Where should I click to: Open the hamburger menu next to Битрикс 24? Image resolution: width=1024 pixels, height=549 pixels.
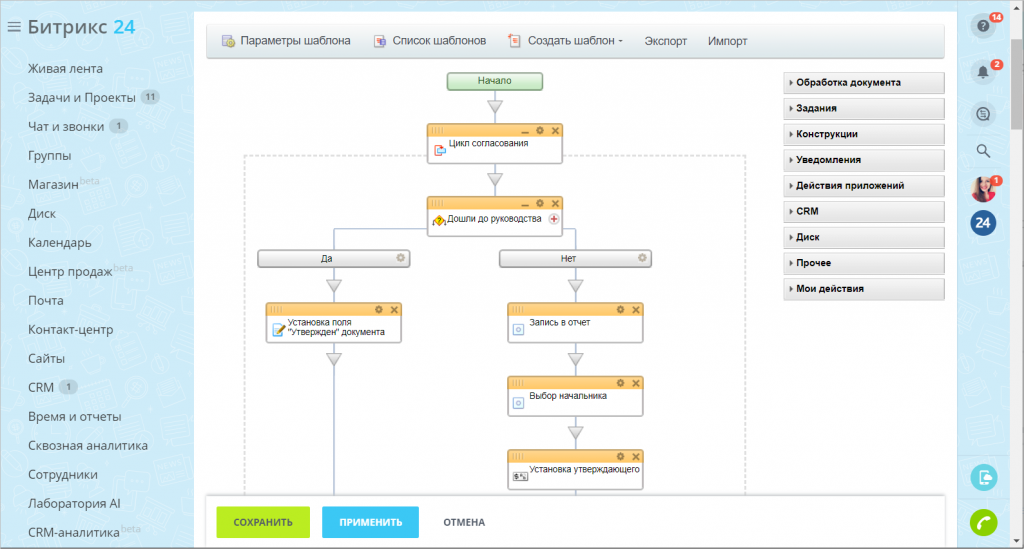pos(14,27)
